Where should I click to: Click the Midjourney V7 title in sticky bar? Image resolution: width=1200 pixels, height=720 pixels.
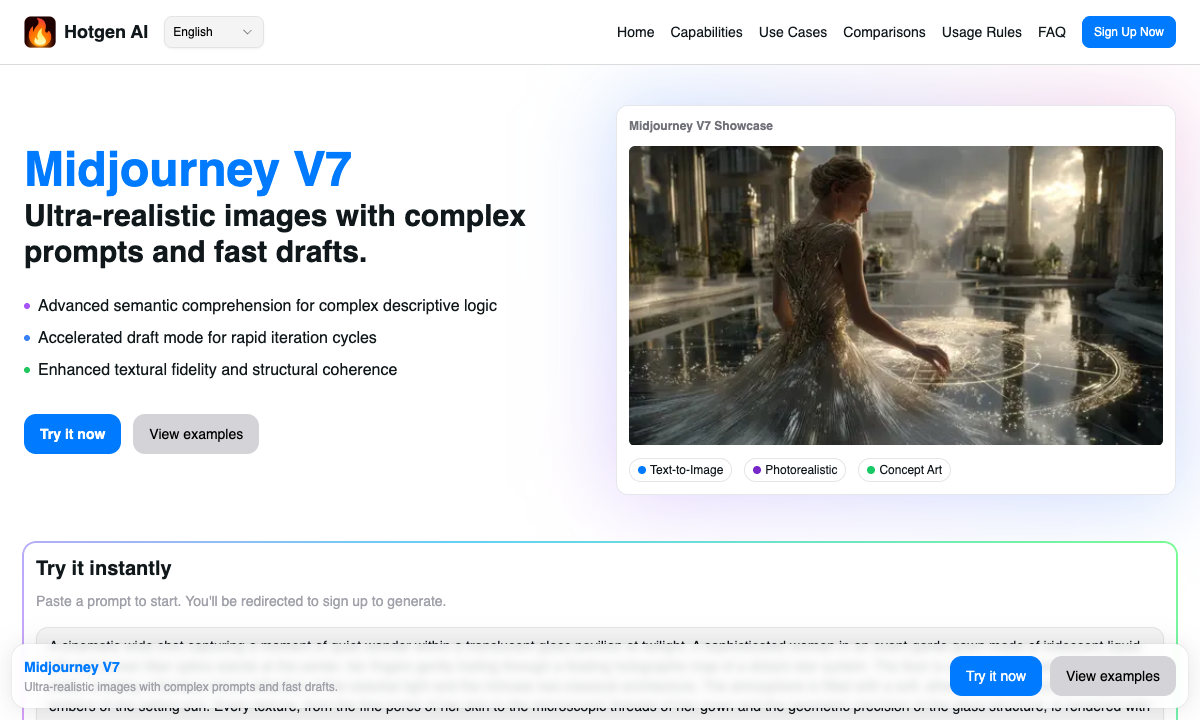point(72,667)
